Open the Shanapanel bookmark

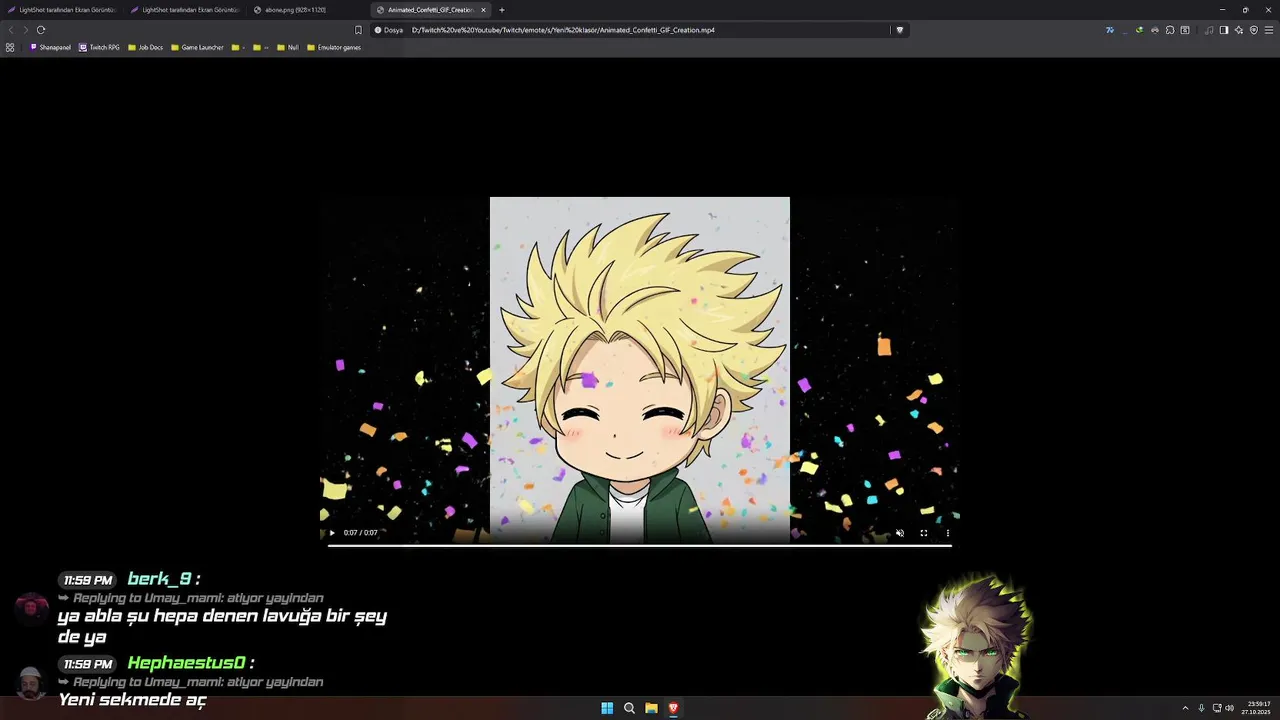[50, 47]
